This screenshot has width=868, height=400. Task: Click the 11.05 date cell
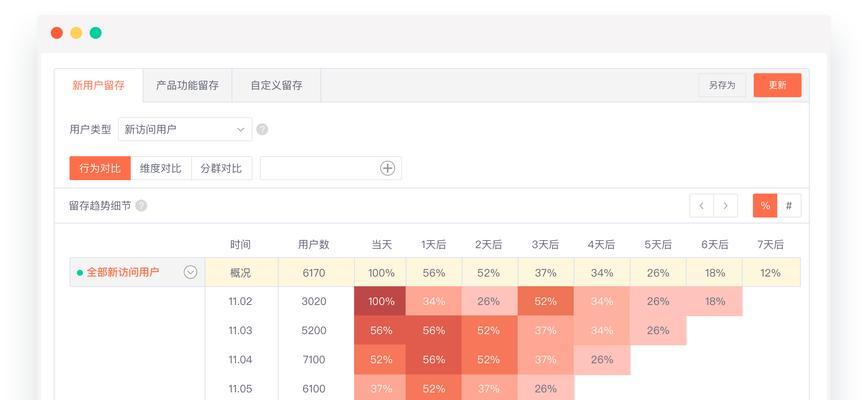(240, 388)
